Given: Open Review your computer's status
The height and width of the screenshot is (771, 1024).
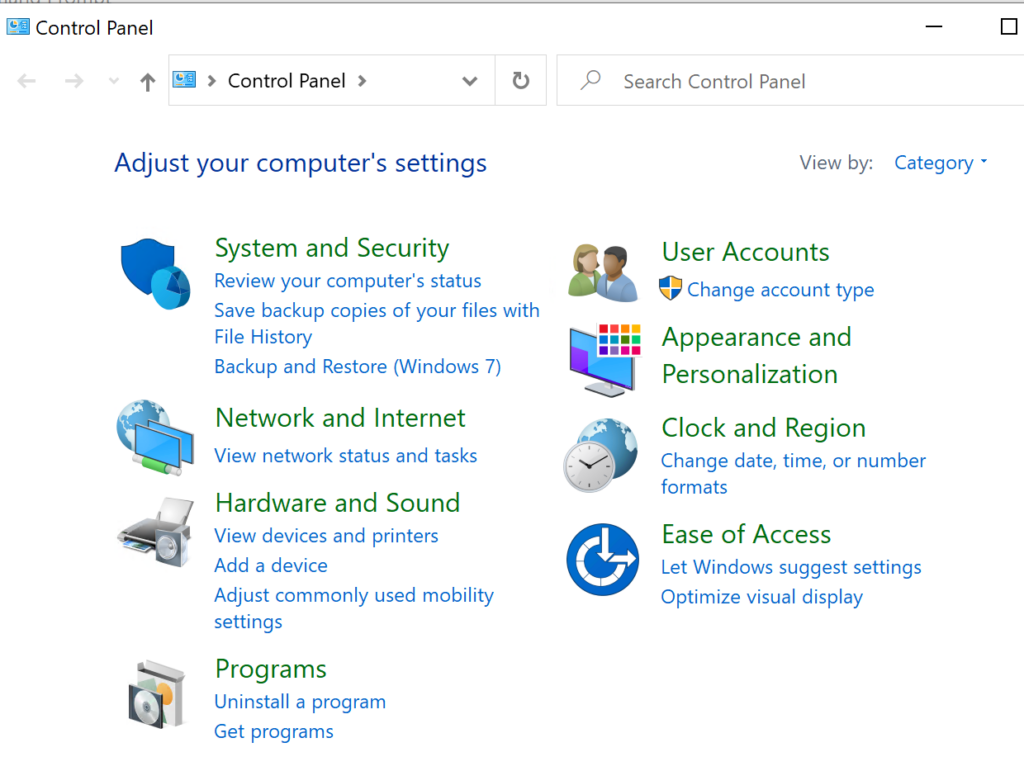Looking at the screenshot, I should [x=347, y=281].
